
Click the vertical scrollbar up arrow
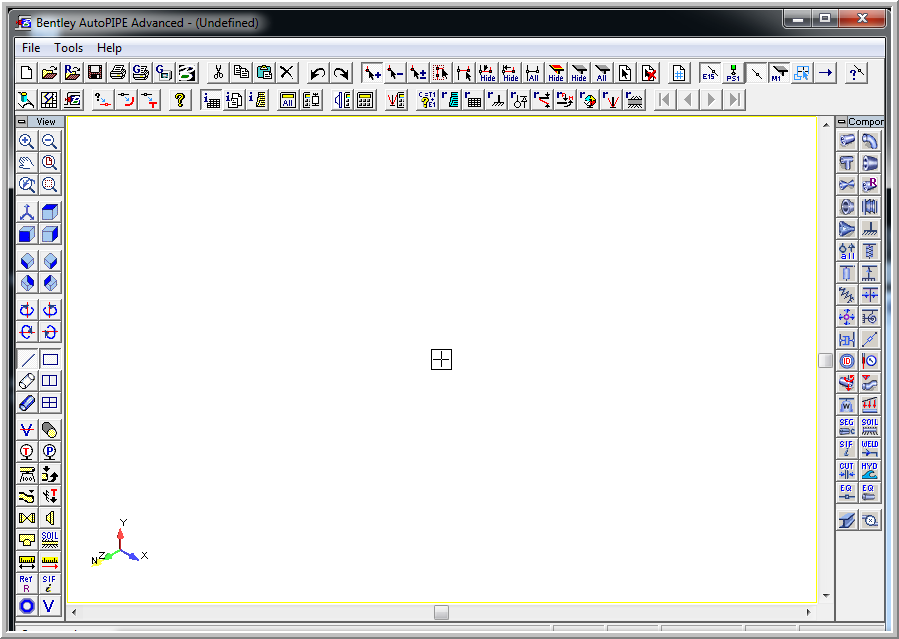(x=826, y=124)
